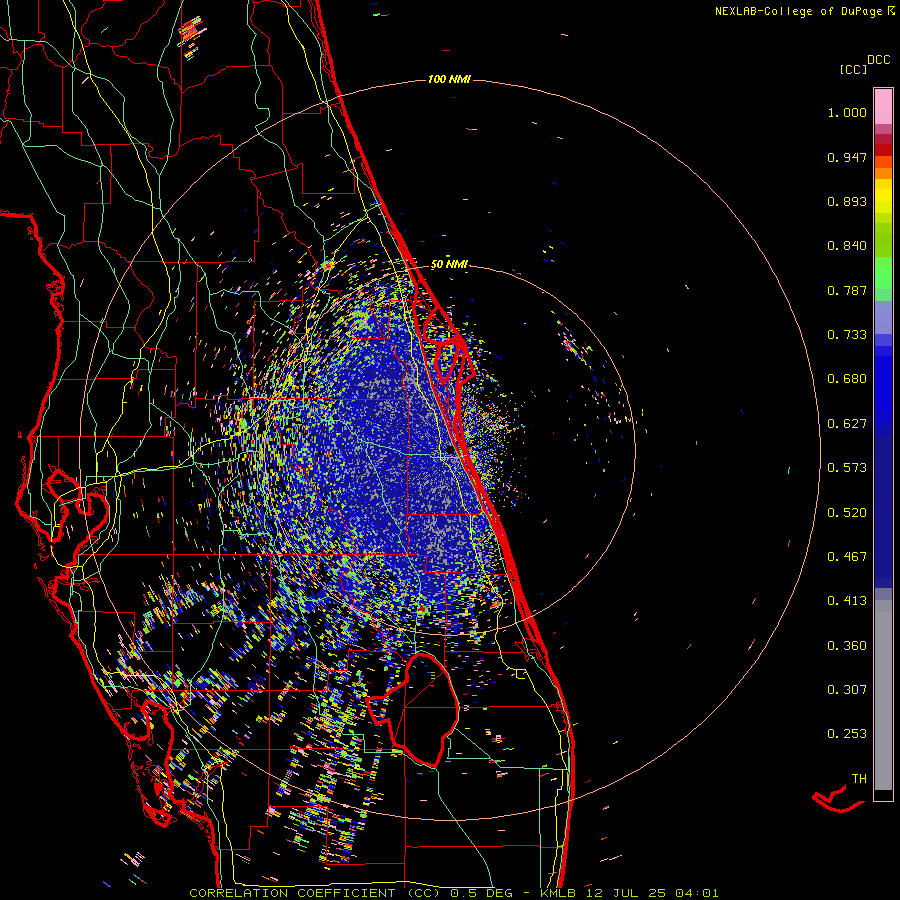Screen dimensions: 900x900
Task: Click the DCC product label
Action: tap(879, 60)
